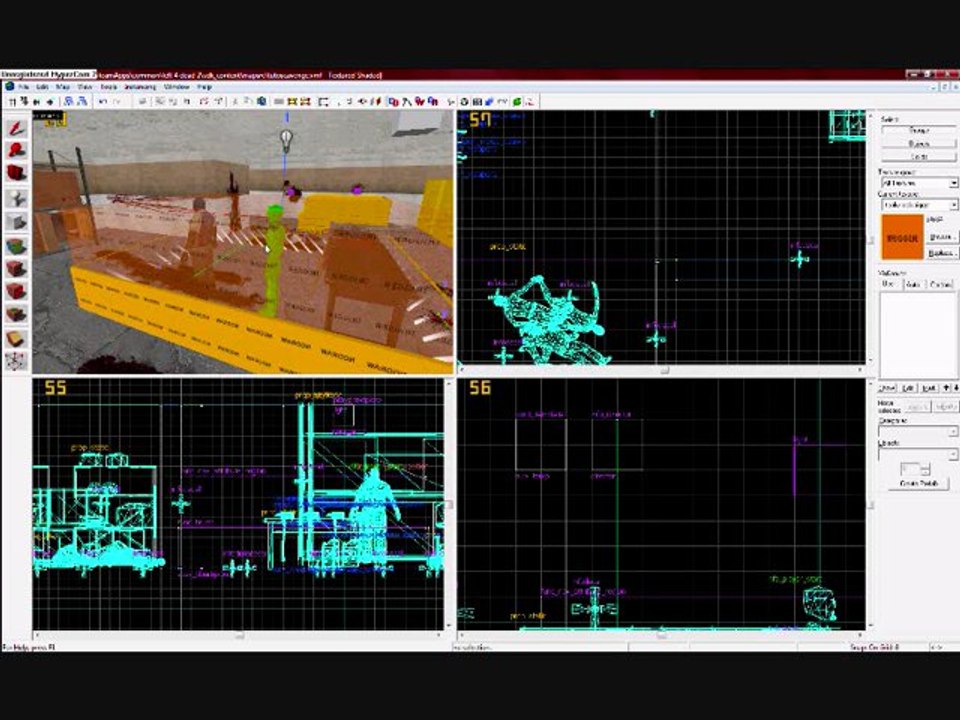Open the Instancing menu

140,87
